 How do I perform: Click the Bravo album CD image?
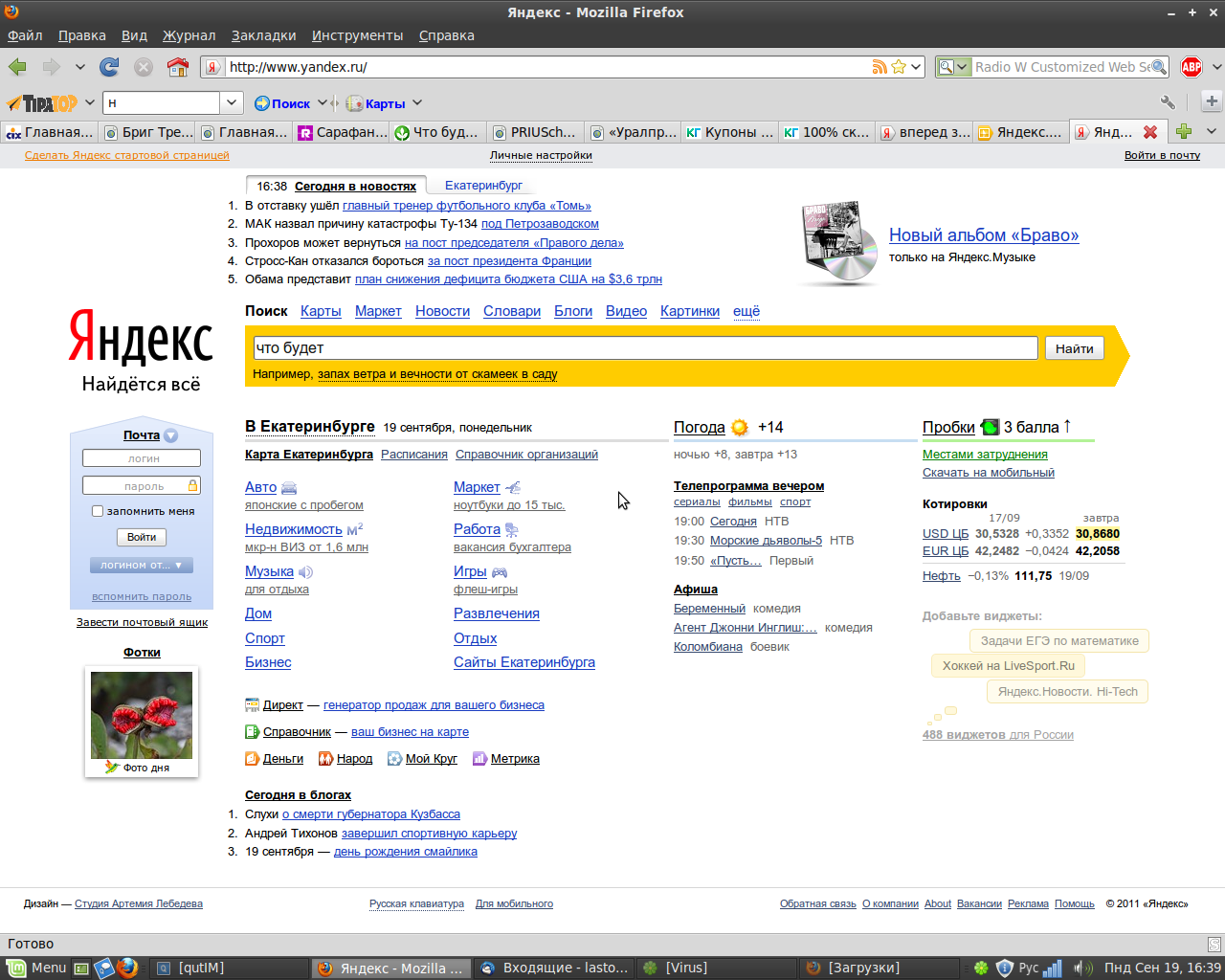[839, 243]
